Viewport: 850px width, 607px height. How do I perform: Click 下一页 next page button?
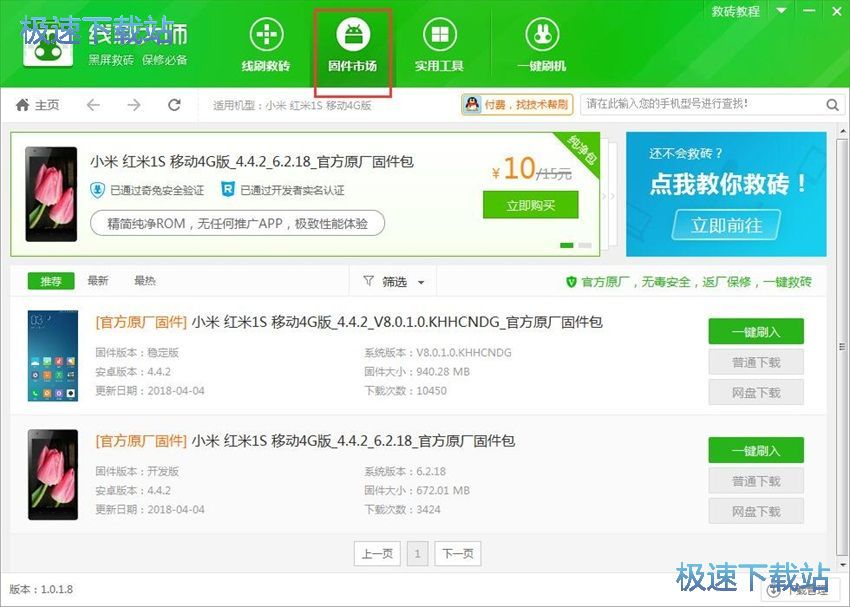tap(458, 553)
